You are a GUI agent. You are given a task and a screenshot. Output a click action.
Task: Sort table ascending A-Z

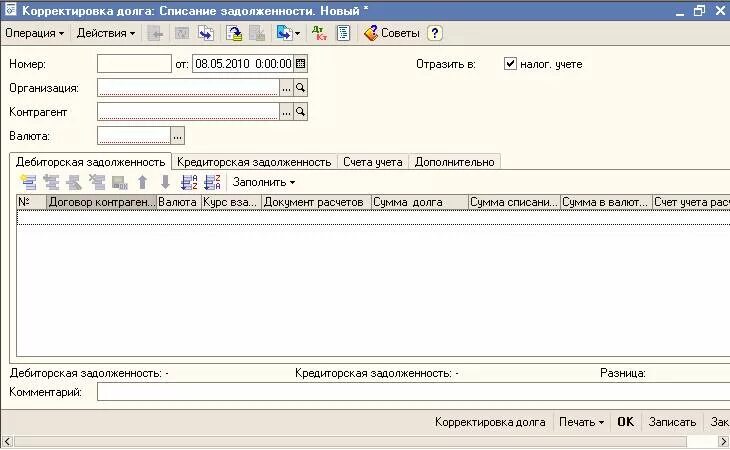[x=189, y=182]
